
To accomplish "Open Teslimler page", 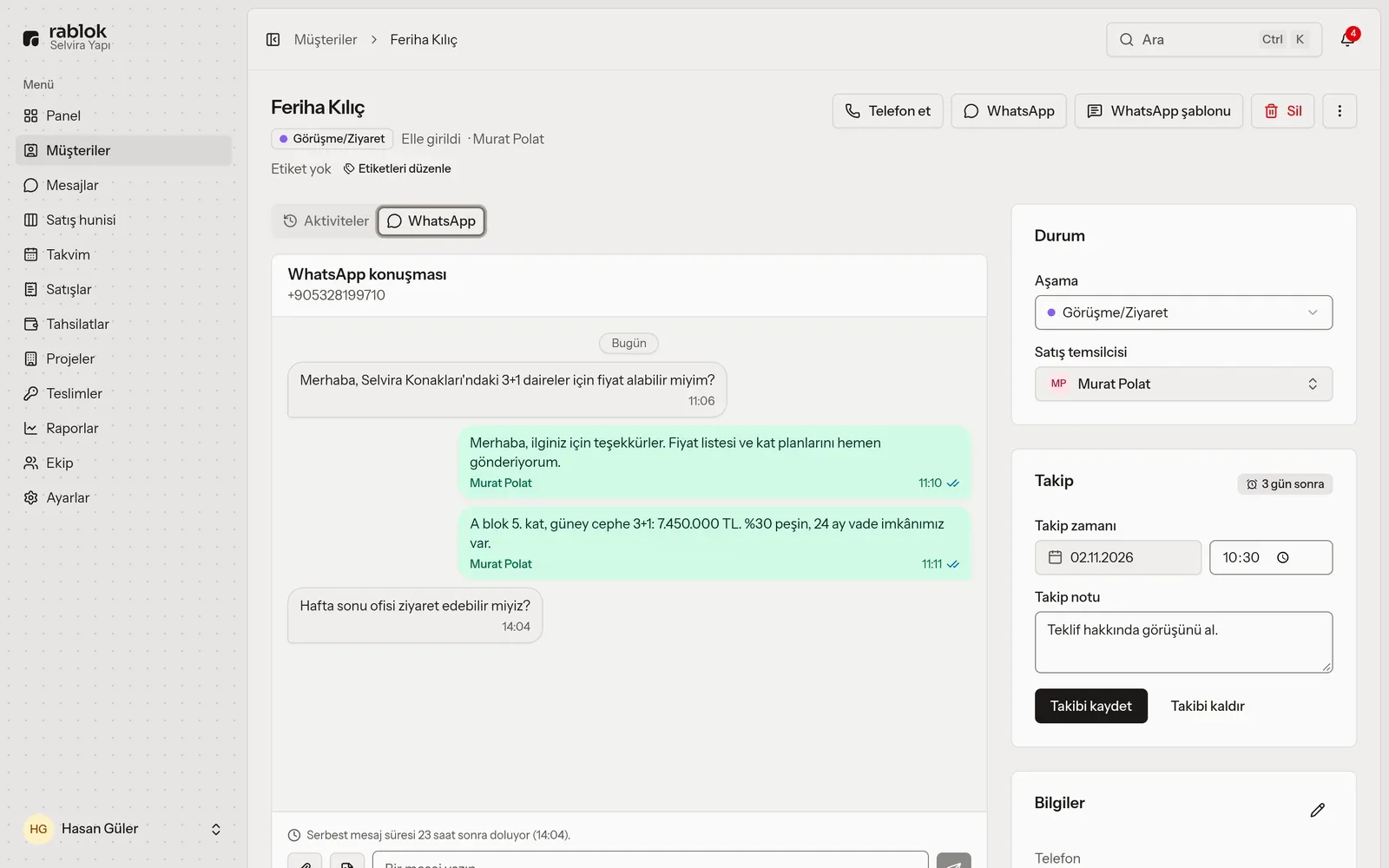I will (123, 393).
